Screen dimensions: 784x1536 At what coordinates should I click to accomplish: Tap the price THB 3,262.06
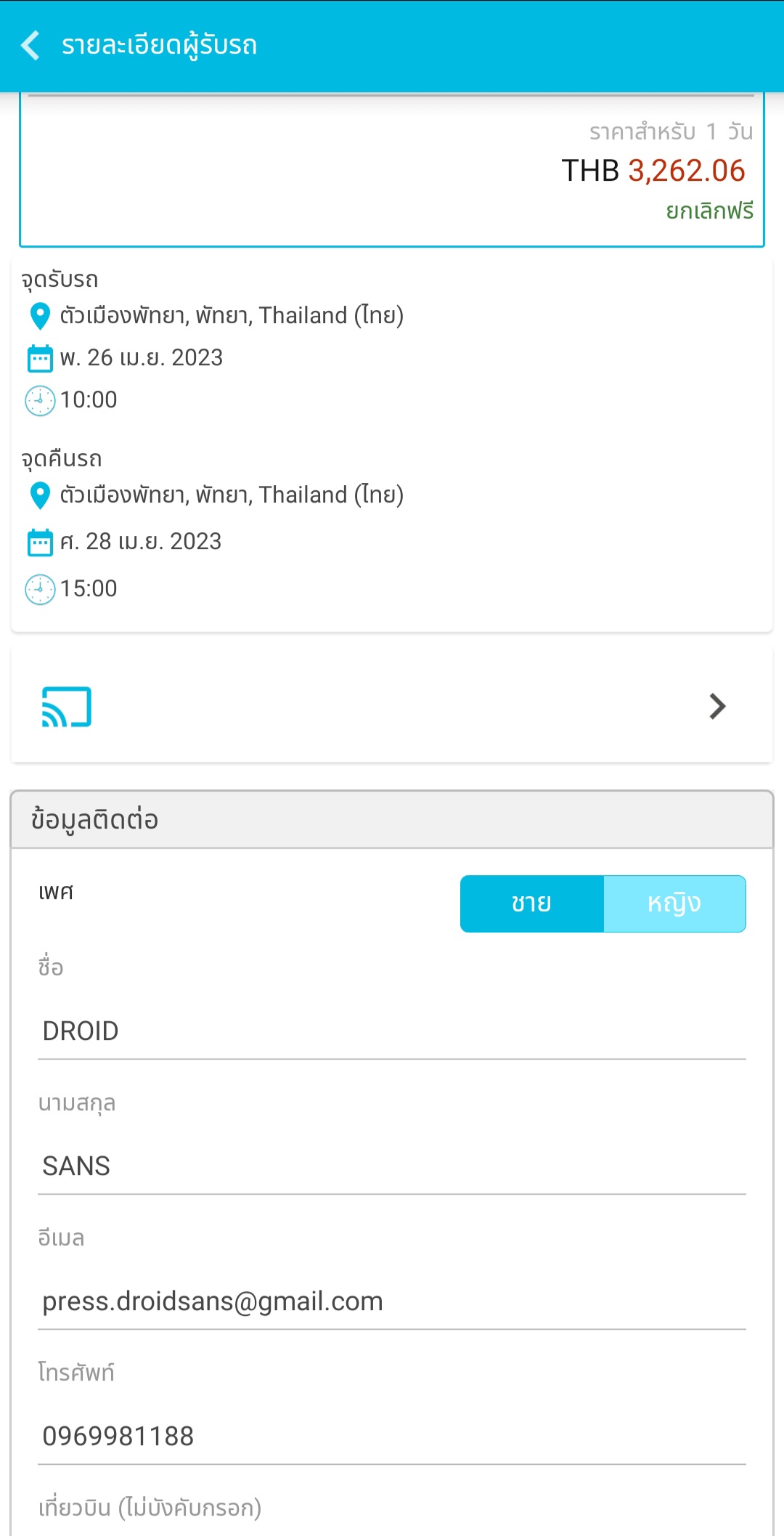pos(653,171)
